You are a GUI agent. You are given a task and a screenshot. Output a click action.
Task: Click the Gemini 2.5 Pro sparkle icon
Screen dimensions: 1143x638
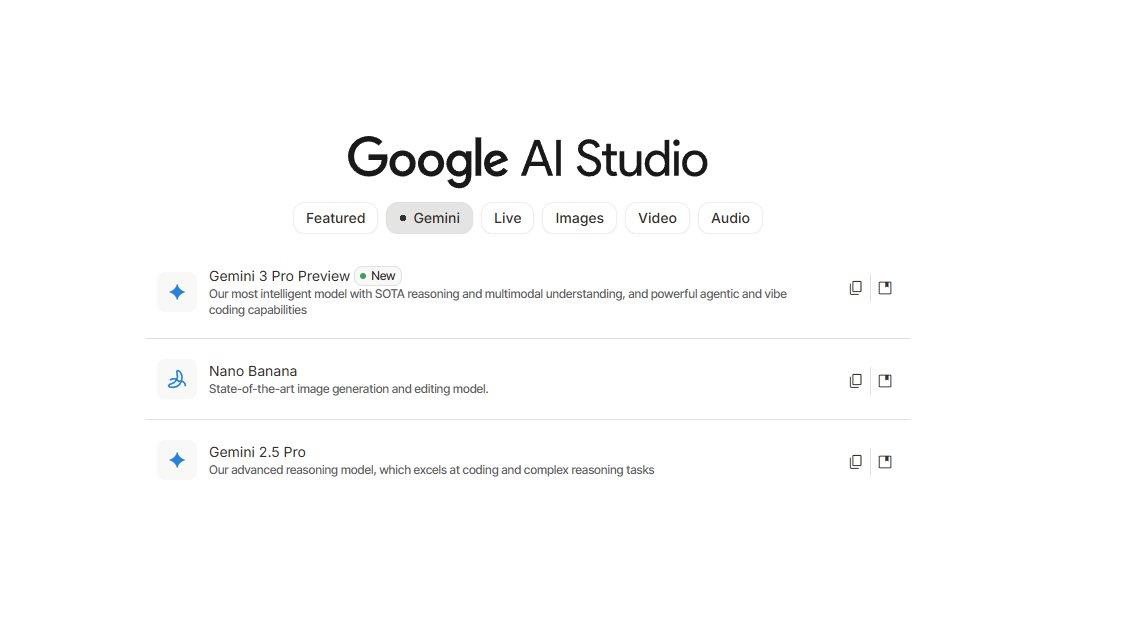pyautogui.click(x=176, y=460)
